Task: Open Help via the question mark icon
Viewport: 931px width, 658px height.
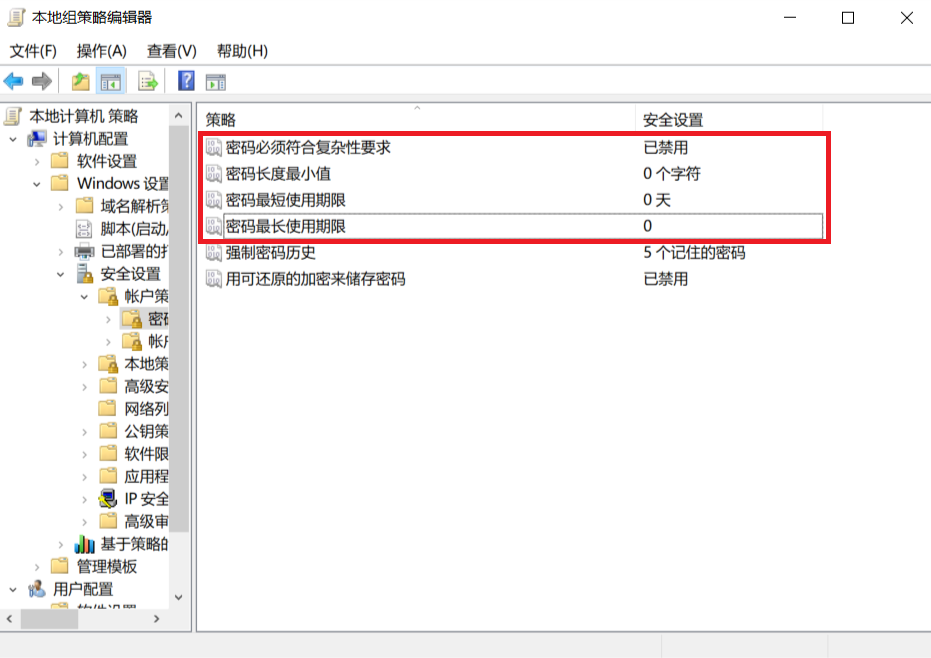Action: point(185,81)
